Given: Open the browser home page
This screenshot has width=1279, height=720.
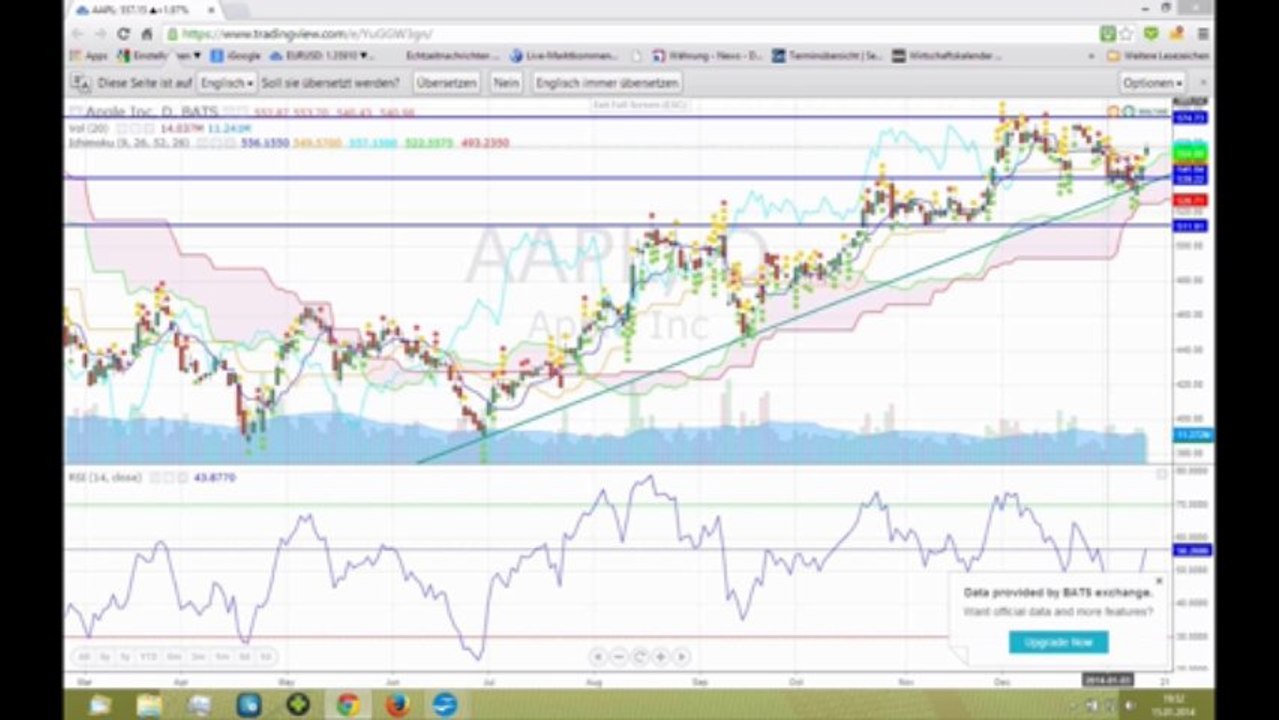Looking at the screenshot, I should (146, 33).
